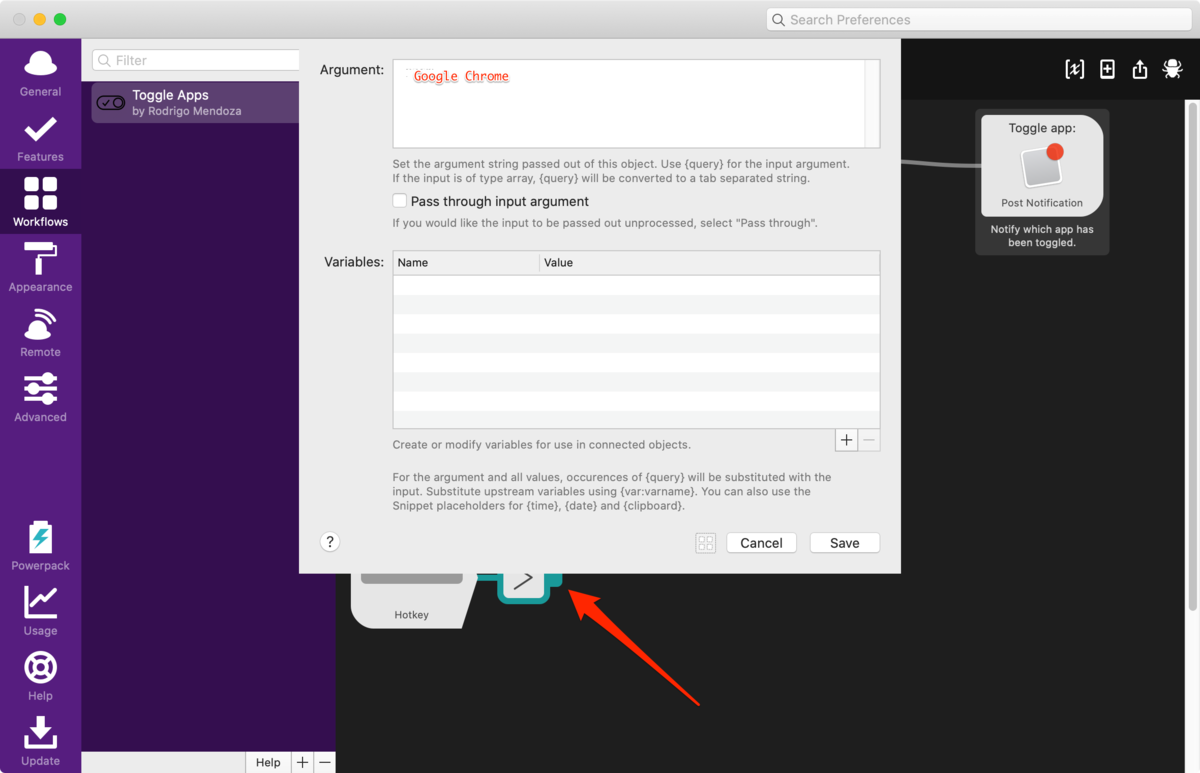Open the General preferences tab
This screenshot has height=773, width=1200.
[x=40, y=72]
